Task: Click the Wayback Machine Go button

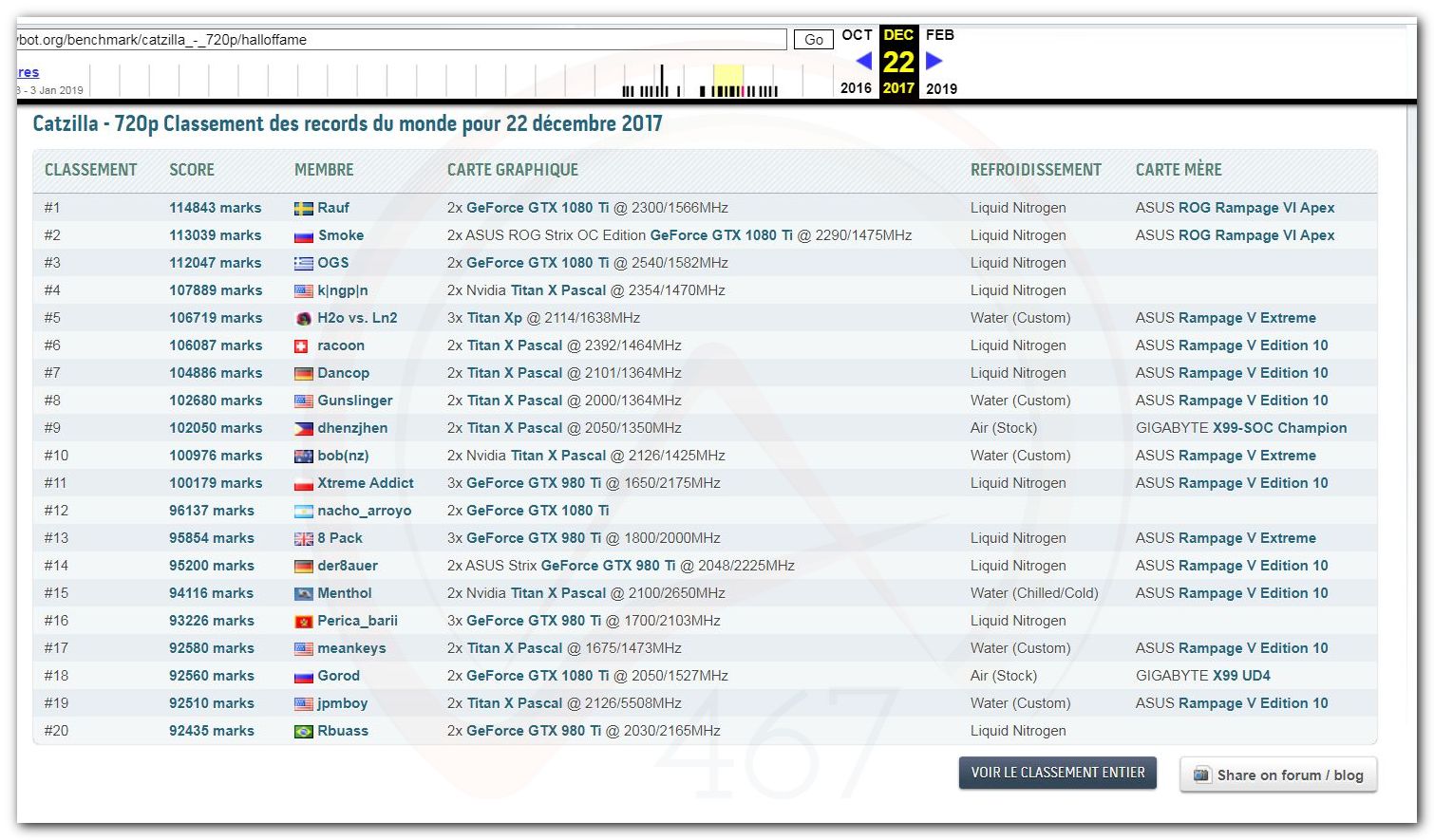Action: pyautogui.click(x=814, y=40)
